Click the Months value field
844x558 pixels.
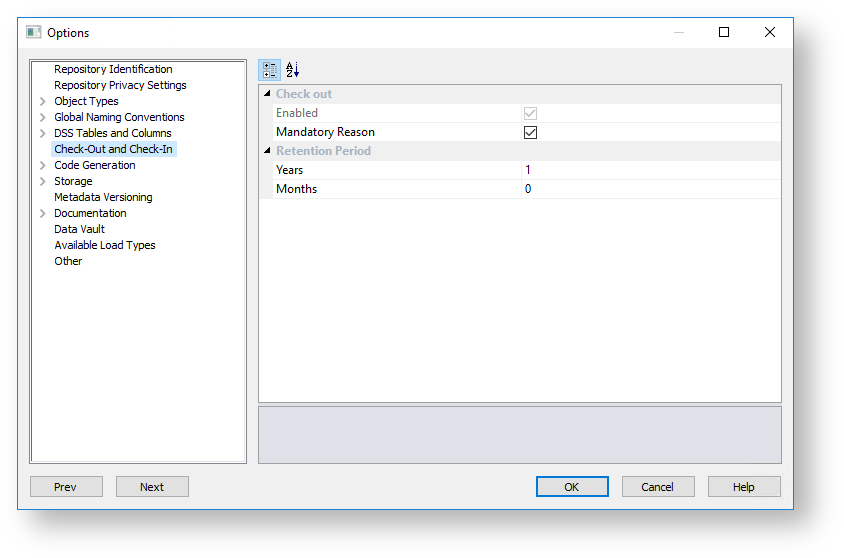click(x=650, y=189)
